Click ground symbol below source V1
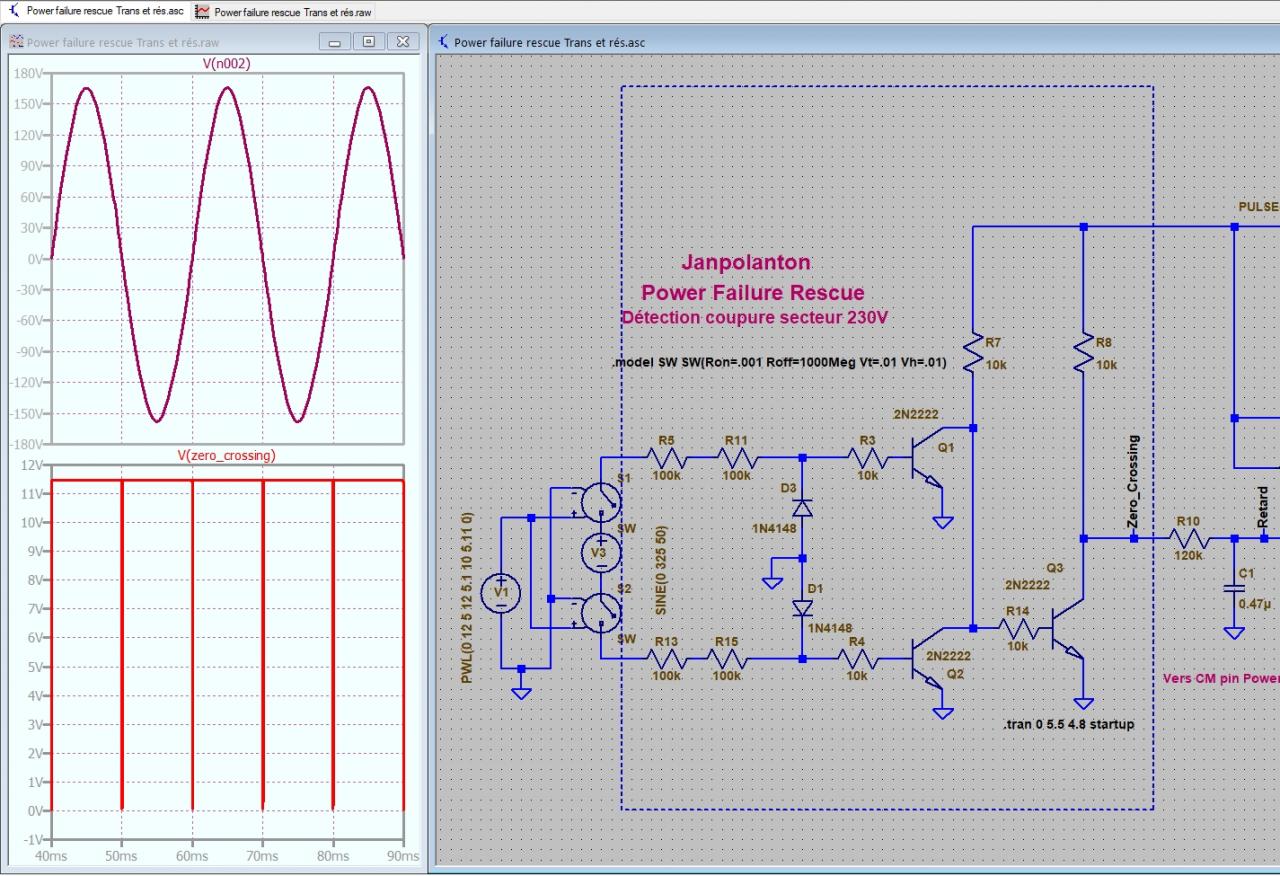Screen dimensions: 1280x876 520,692
